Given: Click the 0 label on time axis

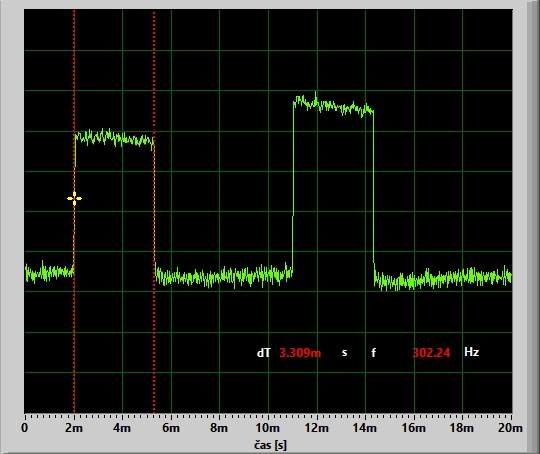Looking at the screenshot, I should pyautogui.click(x=25, y=428).
